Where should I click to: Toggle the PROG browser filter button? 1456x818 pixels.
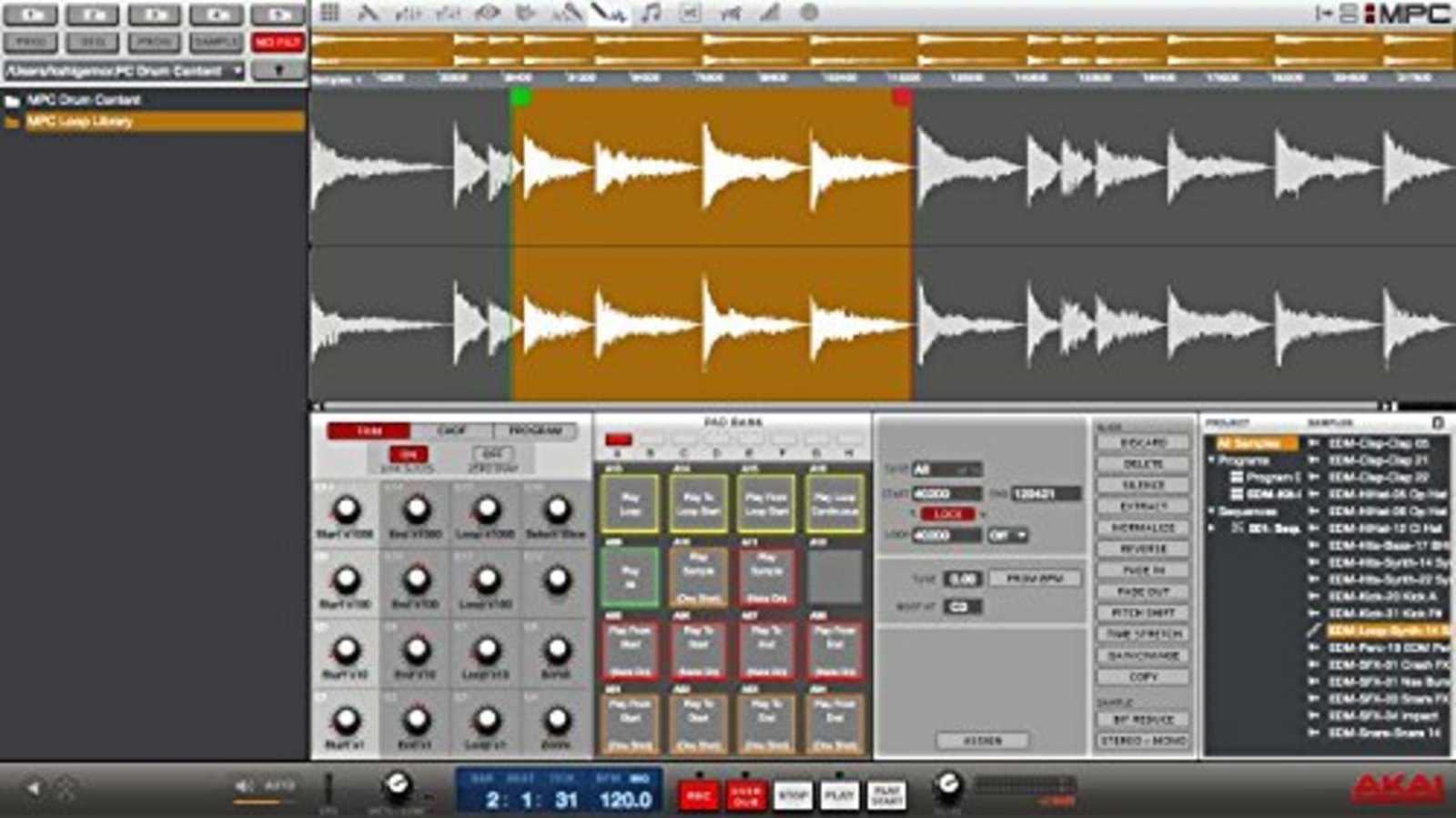(154, 43)
